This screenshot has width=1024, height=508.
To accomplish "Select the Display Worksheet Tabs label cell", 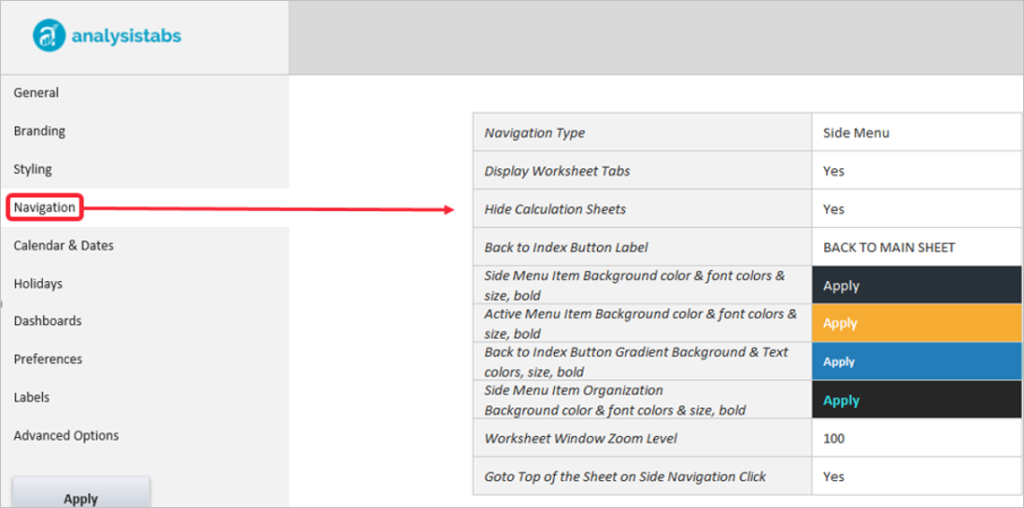I will click(643, 171).
